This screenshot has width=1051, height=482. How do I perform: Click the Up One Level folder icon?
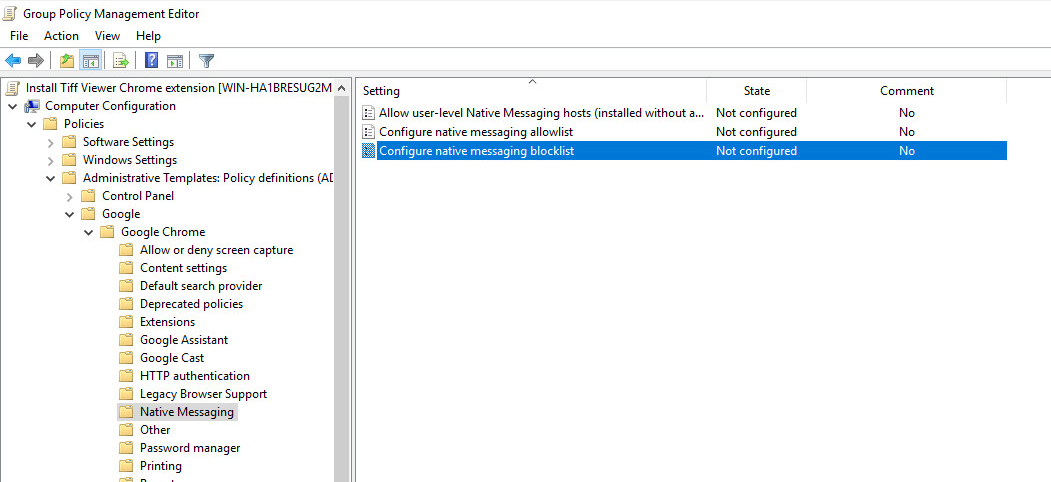(x=66, y=61)
